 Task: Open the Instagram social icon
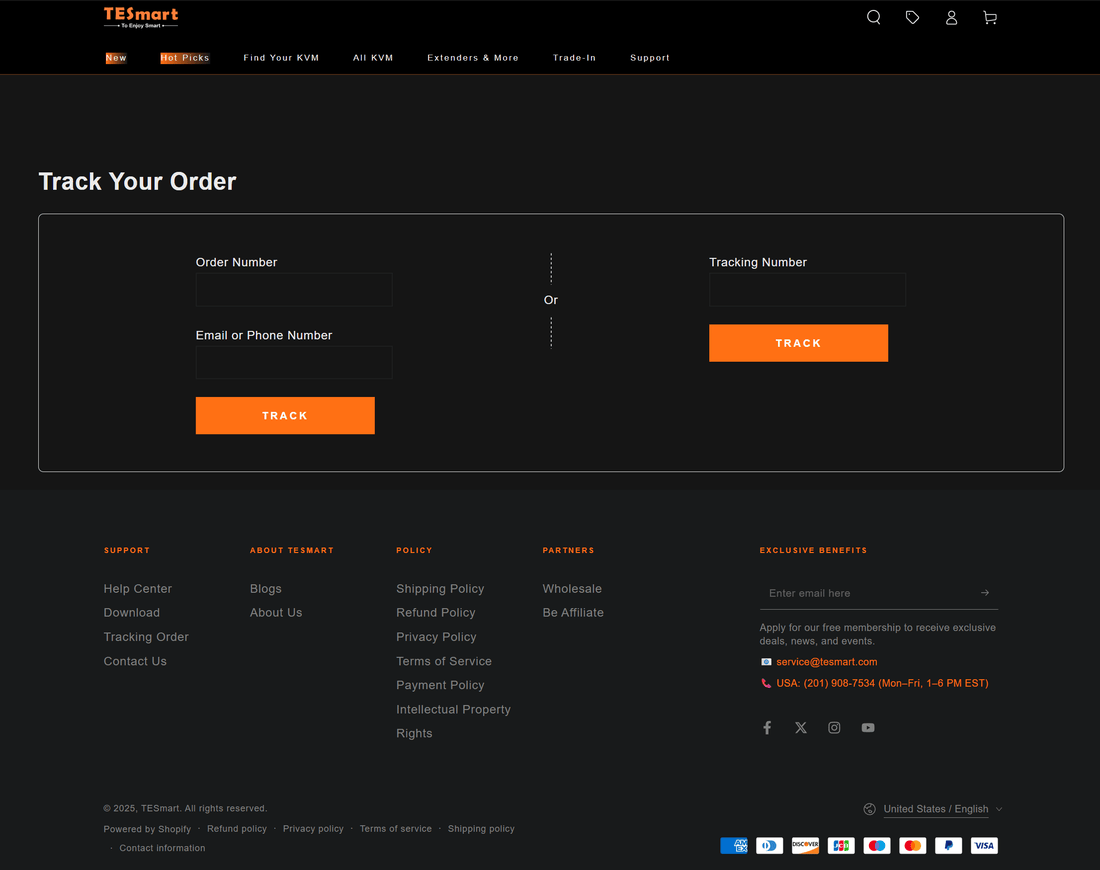[834, 728]
